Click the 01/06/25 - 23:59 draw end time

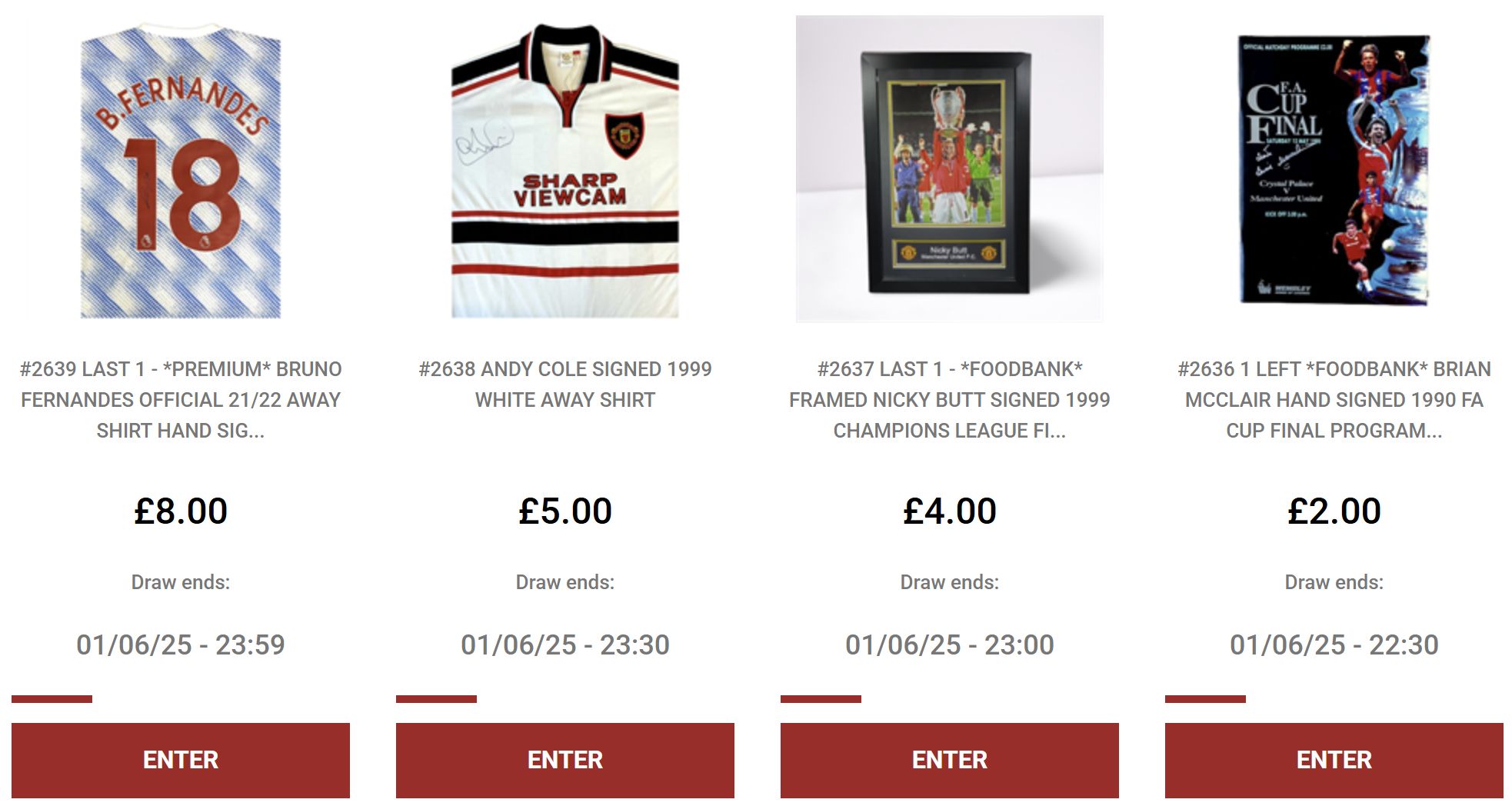click(181, 644)
